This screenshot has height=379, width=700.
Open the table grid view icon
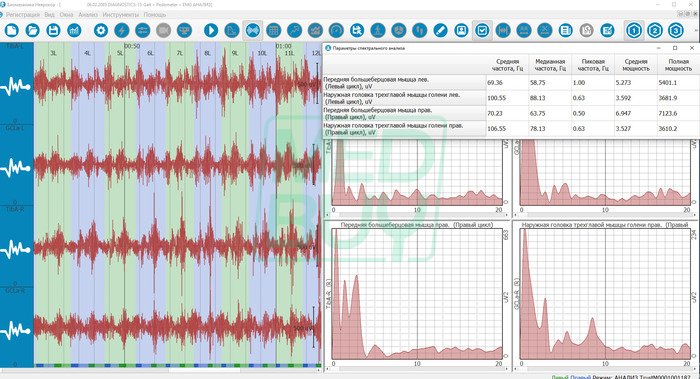point(273,30)
